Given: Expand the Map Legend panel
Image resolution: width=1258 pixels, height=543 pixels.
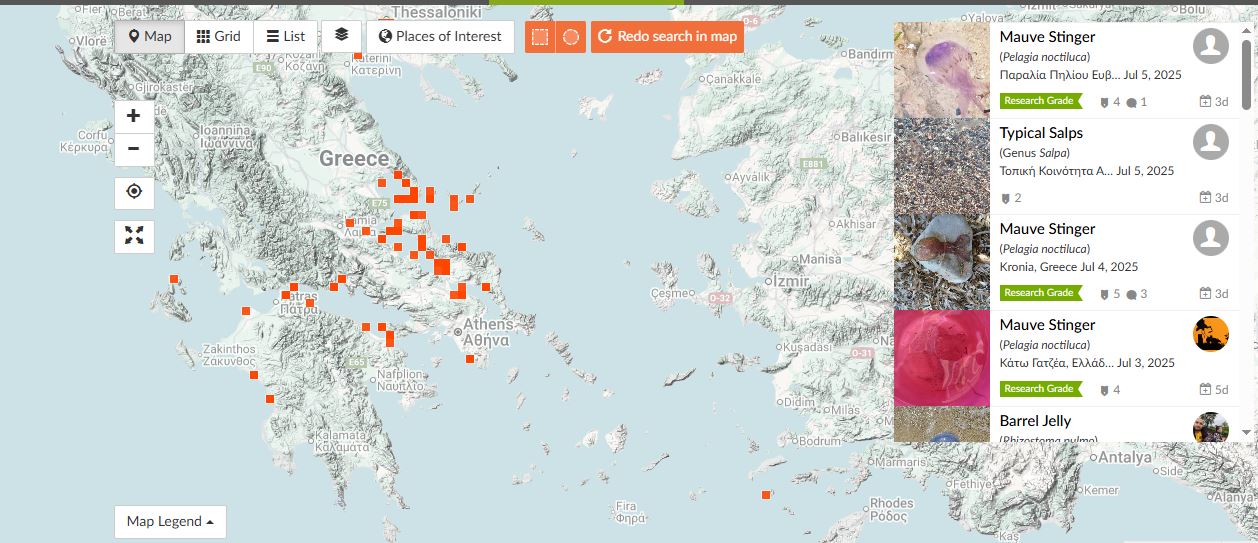Looking at the screenshot, I should (170, 522).
